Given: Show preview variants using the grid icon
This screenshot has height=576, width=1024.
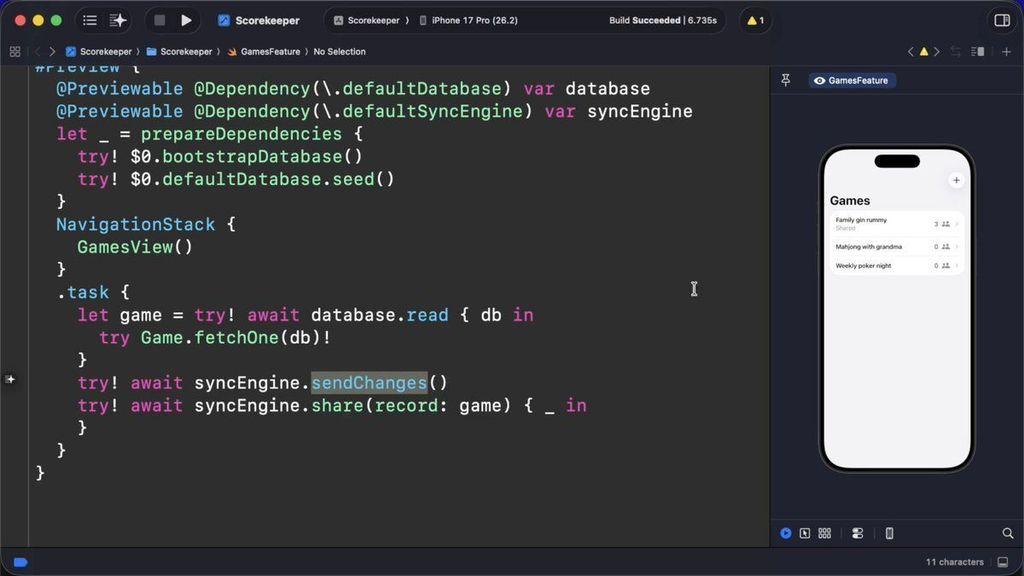Looking at the screenshot, I should 824,533.
